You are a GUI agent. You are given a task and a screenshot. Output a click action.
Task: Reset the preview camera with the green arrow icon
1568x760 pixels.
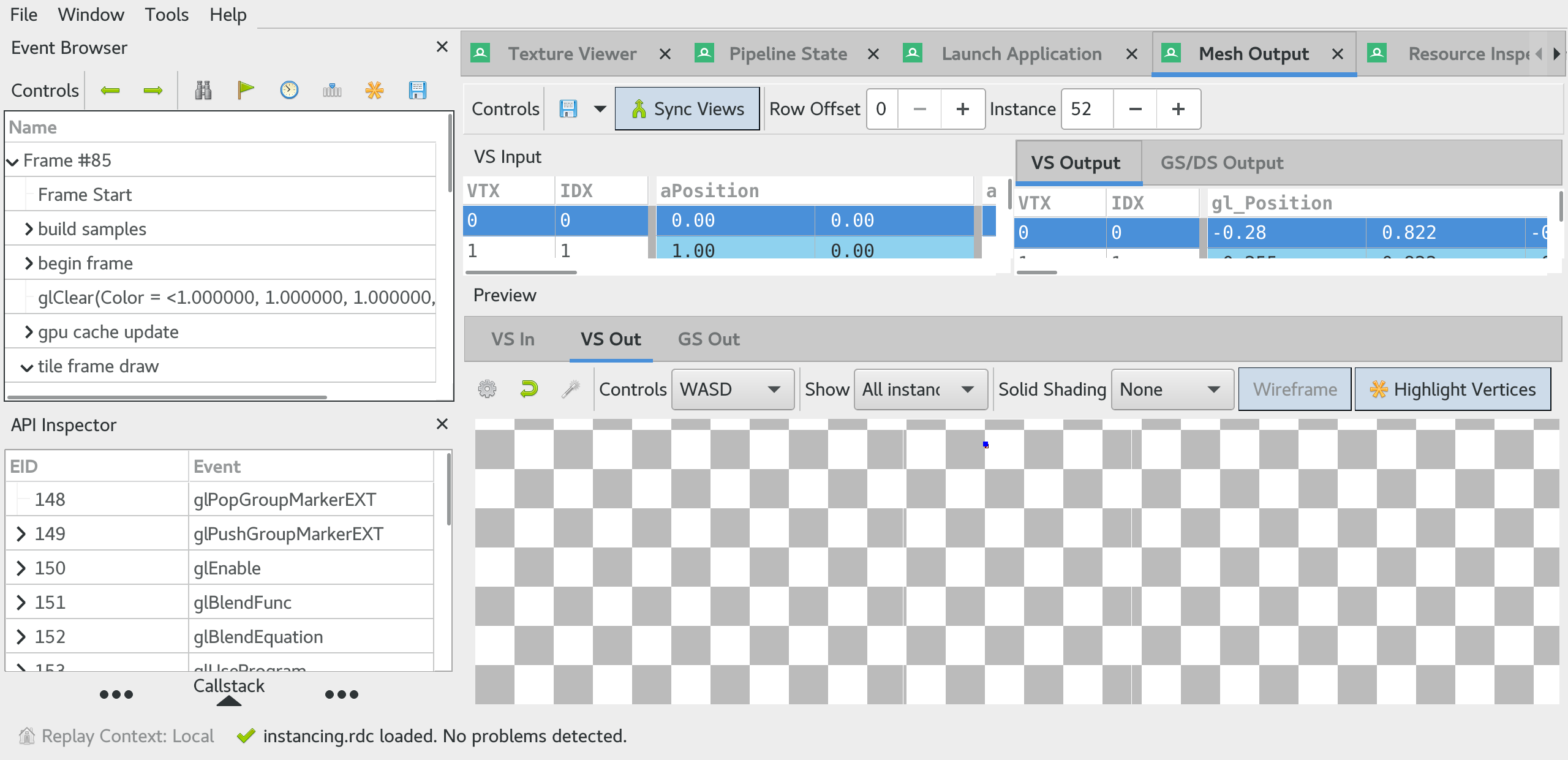point(529,389)
